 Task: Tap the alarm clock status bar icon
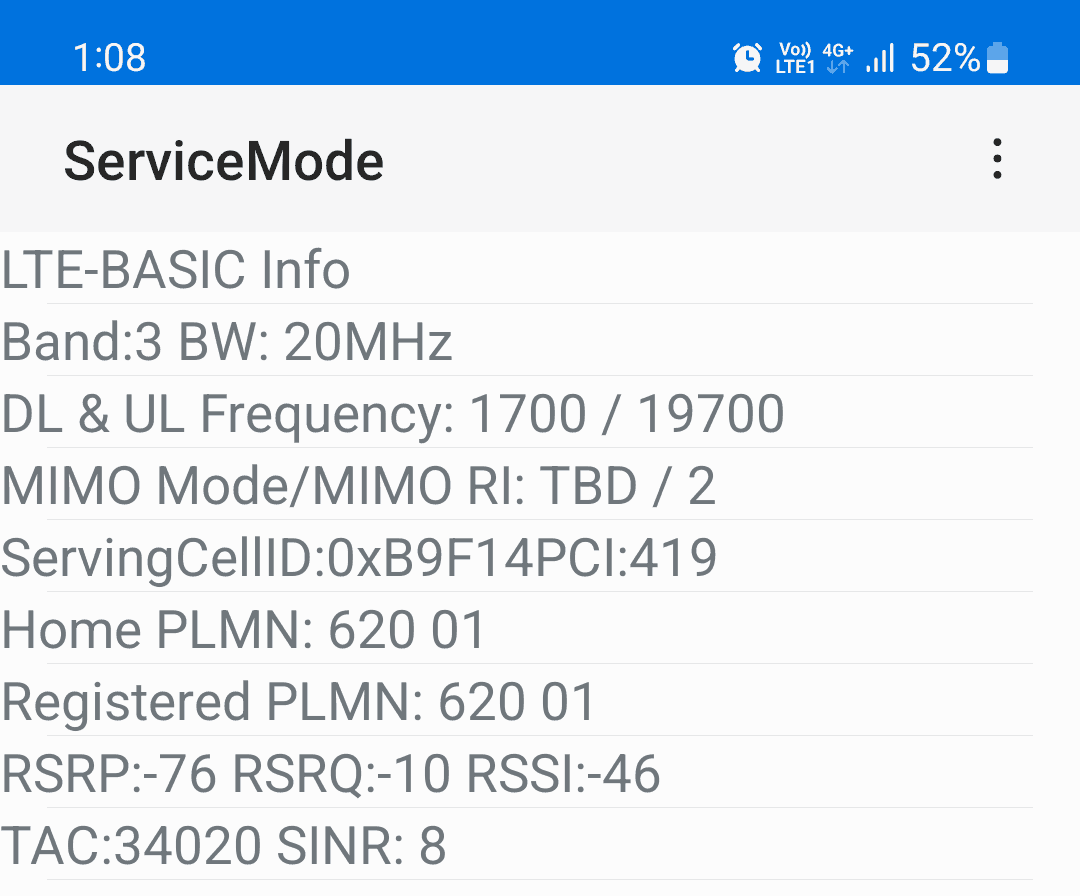747,58
